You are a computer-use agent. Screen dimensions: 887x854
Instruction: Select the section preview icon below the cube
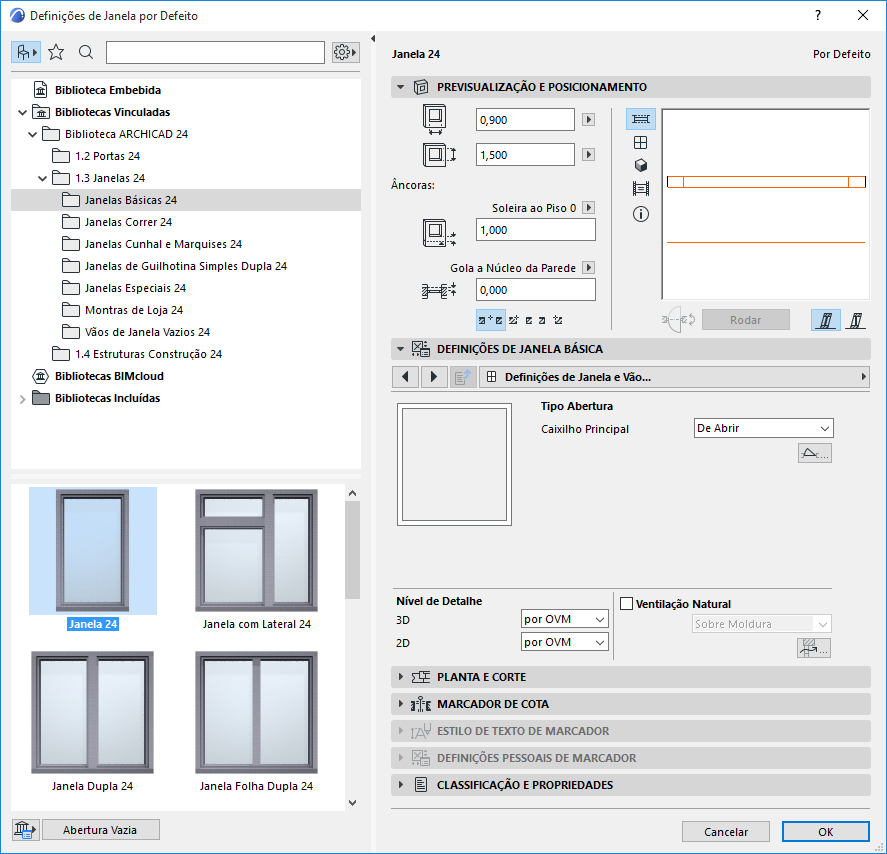pos(640,188)
